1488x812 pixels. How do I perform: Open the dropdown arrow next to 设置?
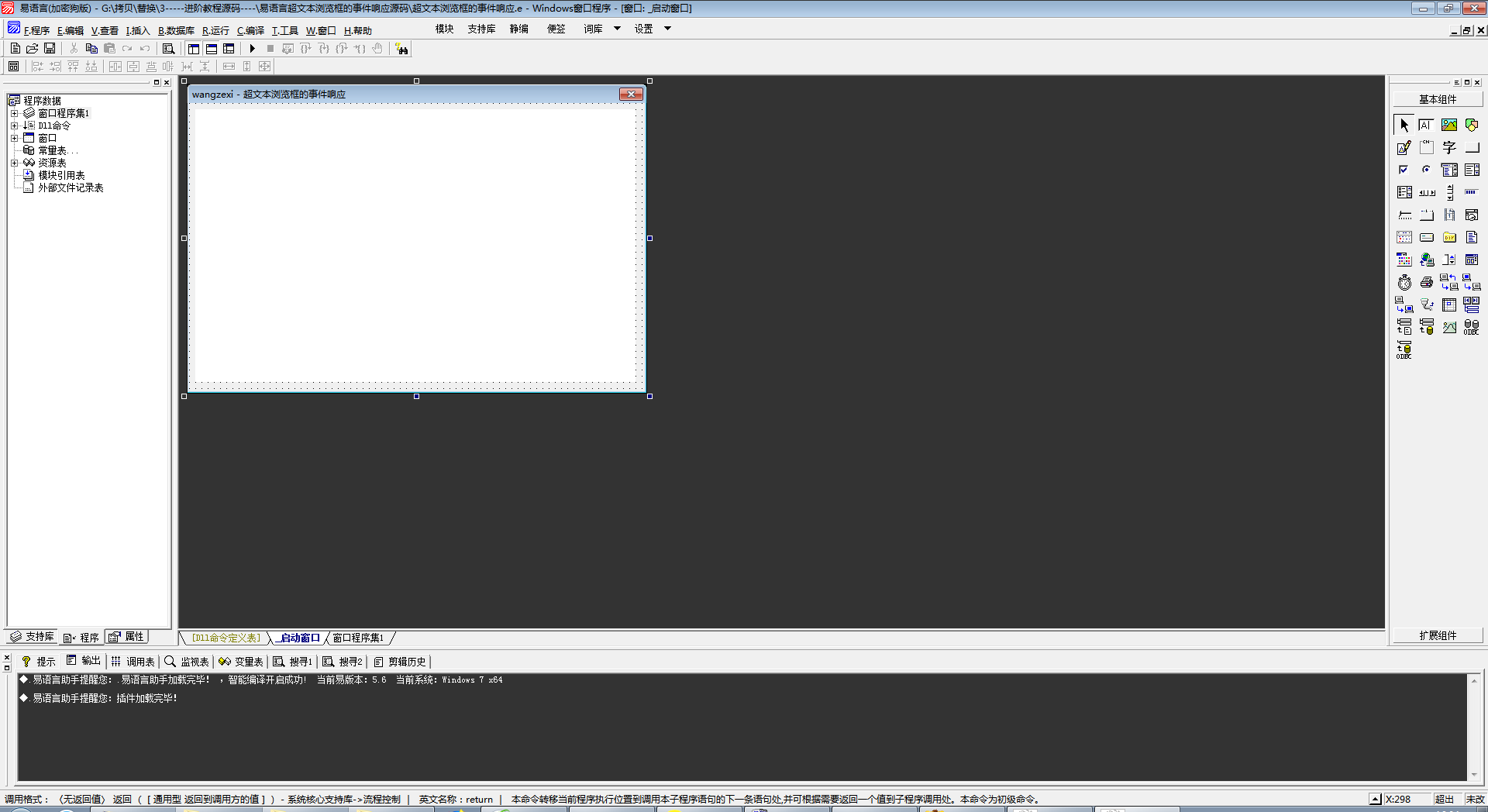click(667, 29)
